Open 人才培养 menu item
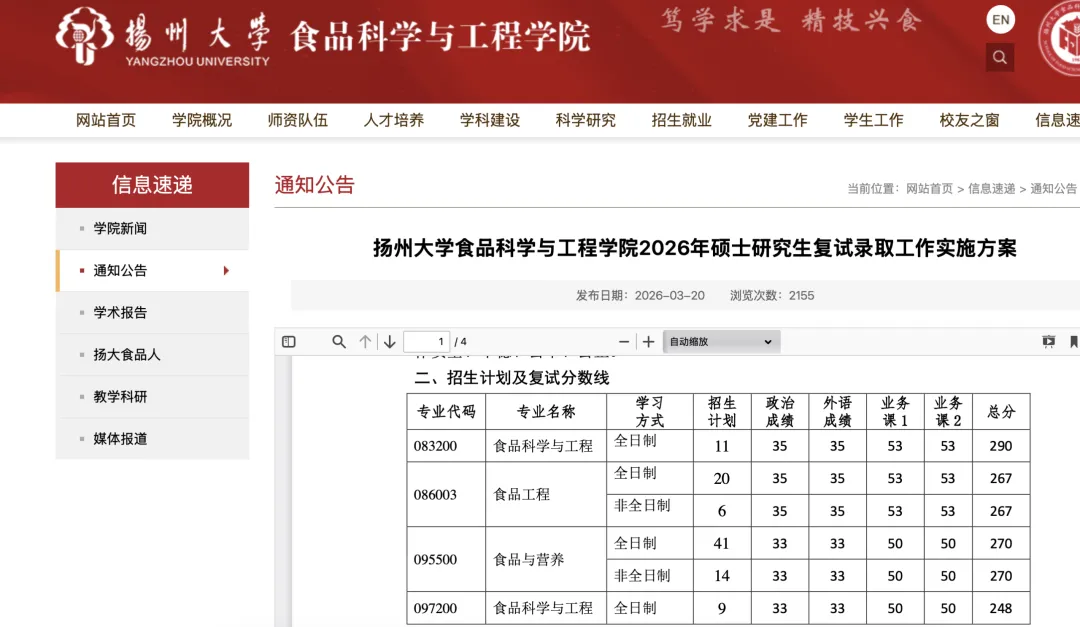The image size is (1080, 627). 393,121
